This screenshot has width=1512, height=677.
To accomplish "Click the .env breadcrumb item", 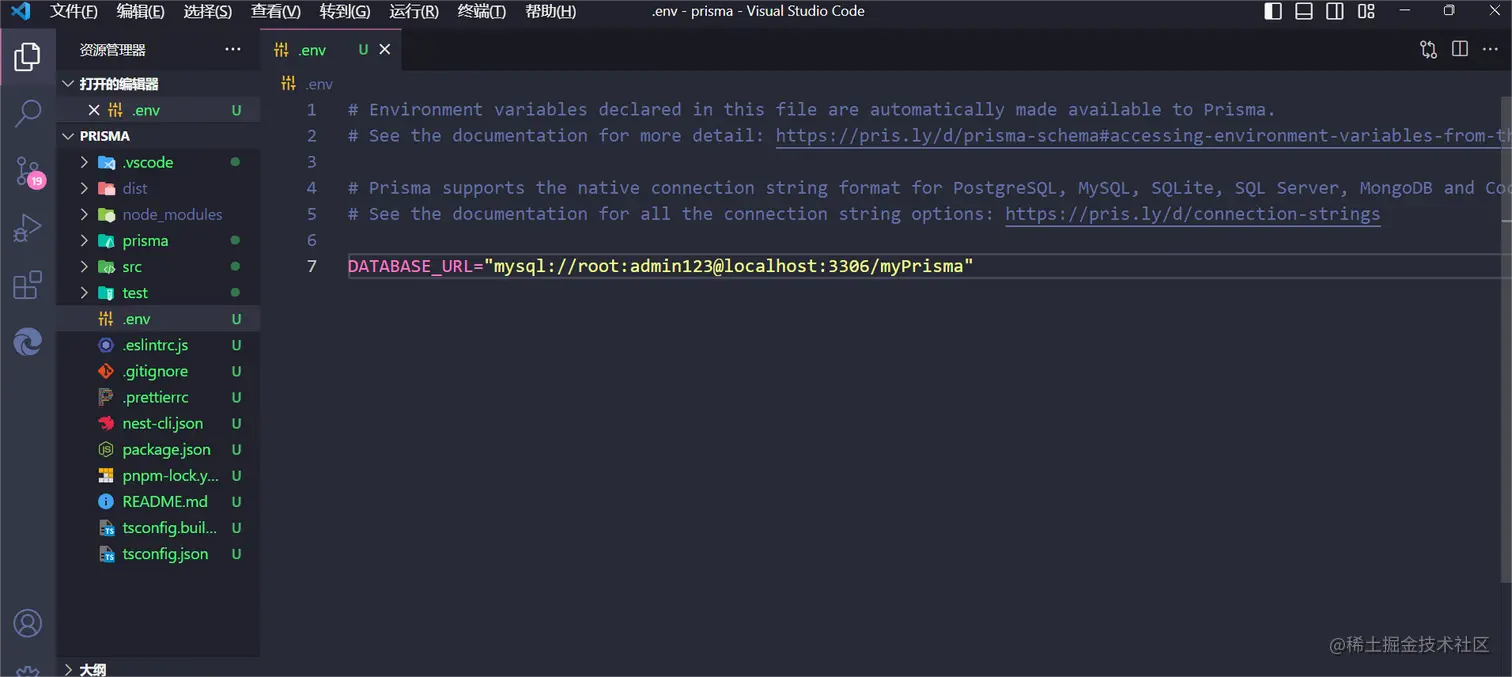I will (307, 84).
